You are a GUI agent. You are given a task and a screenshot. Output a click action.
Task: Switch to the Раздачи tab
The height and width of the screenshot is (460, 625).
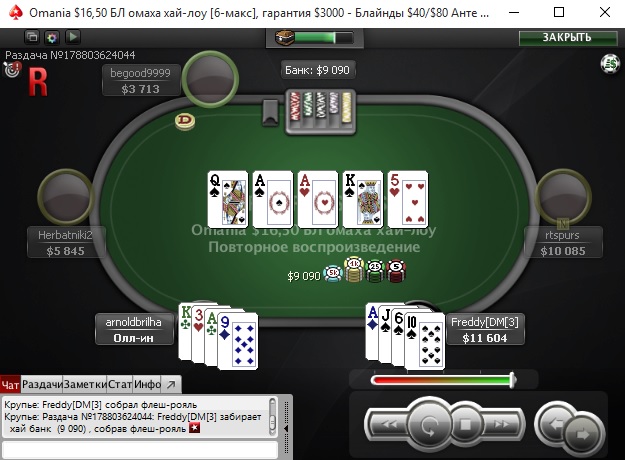point(42,385)
